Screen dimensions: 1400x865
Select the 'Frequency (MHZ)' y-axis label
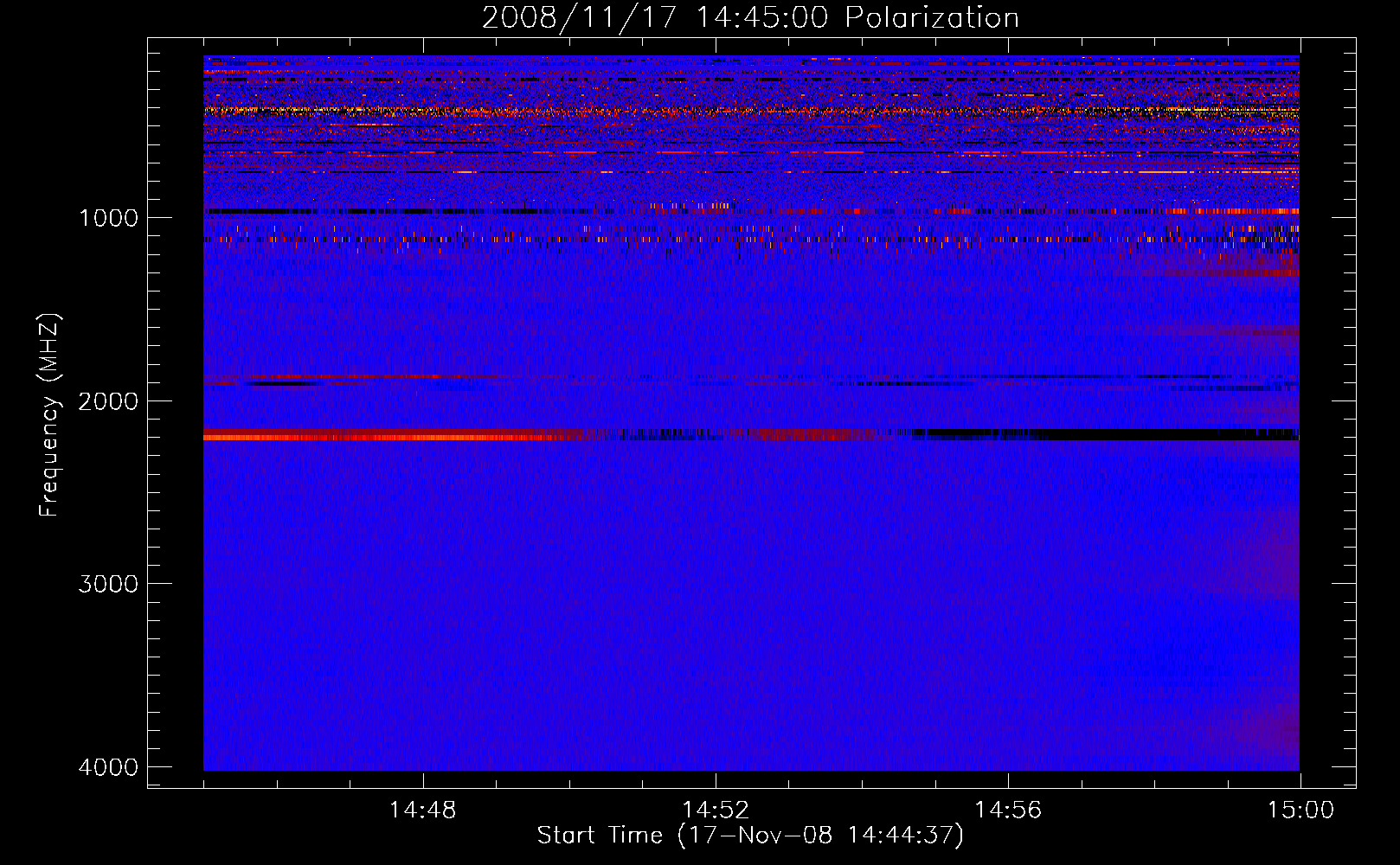[x=50, y=415]
